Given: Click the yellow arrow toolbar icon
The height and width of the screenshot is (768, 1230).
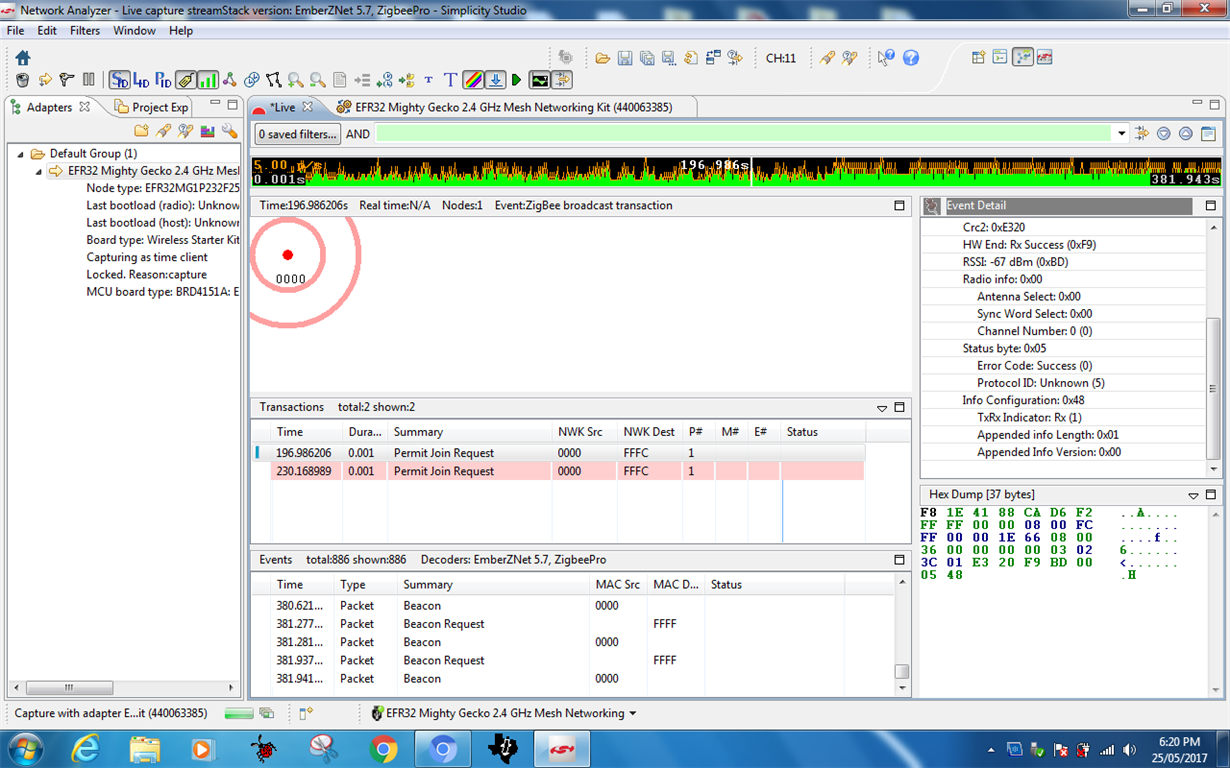Looking at the screenshot, I should [45, 80].
